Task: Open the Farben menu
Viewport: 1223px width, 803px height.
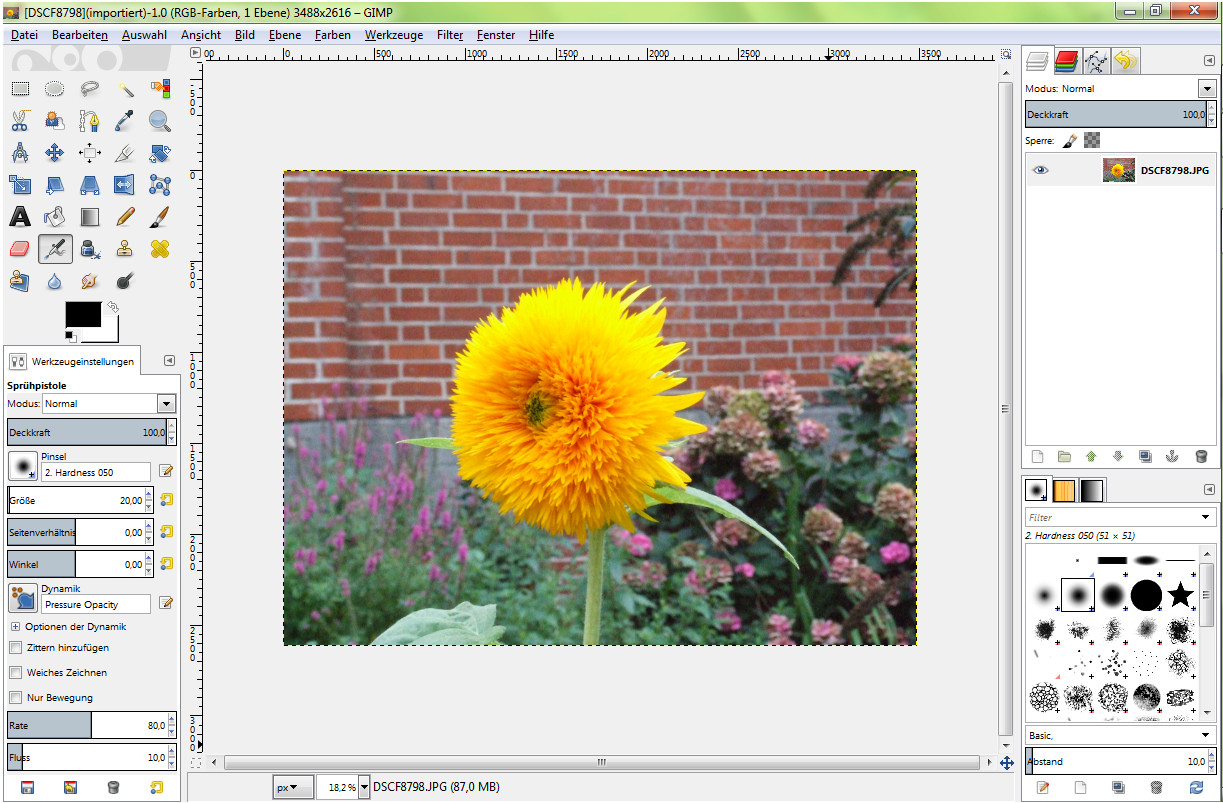Action: [332, 35]
